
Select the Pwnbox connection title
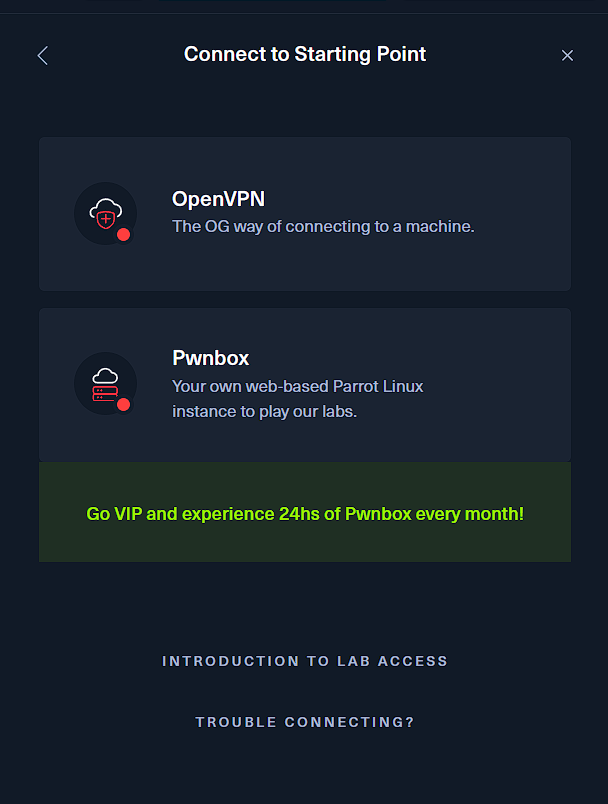pos(210,358)
